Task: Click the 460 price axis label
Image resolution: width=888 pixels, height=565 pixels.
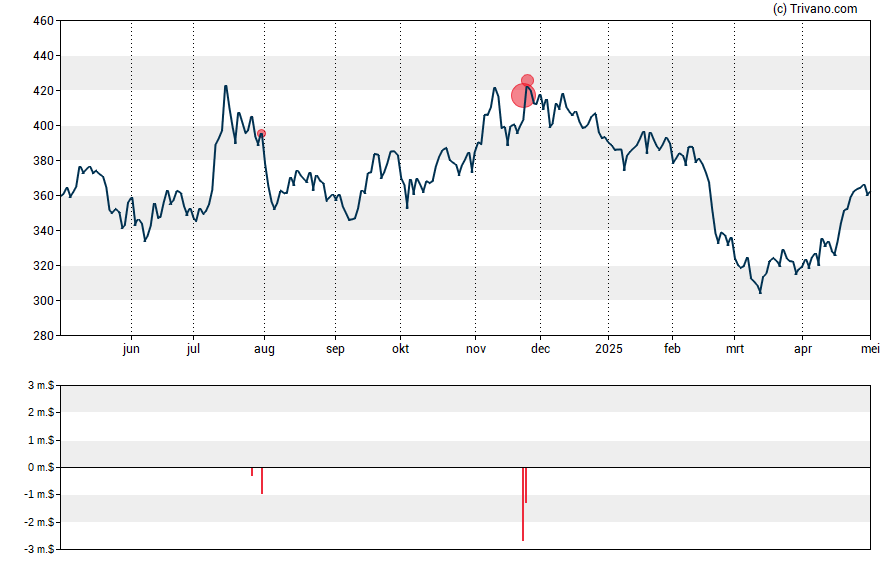Action: click(x=44, y=21)
